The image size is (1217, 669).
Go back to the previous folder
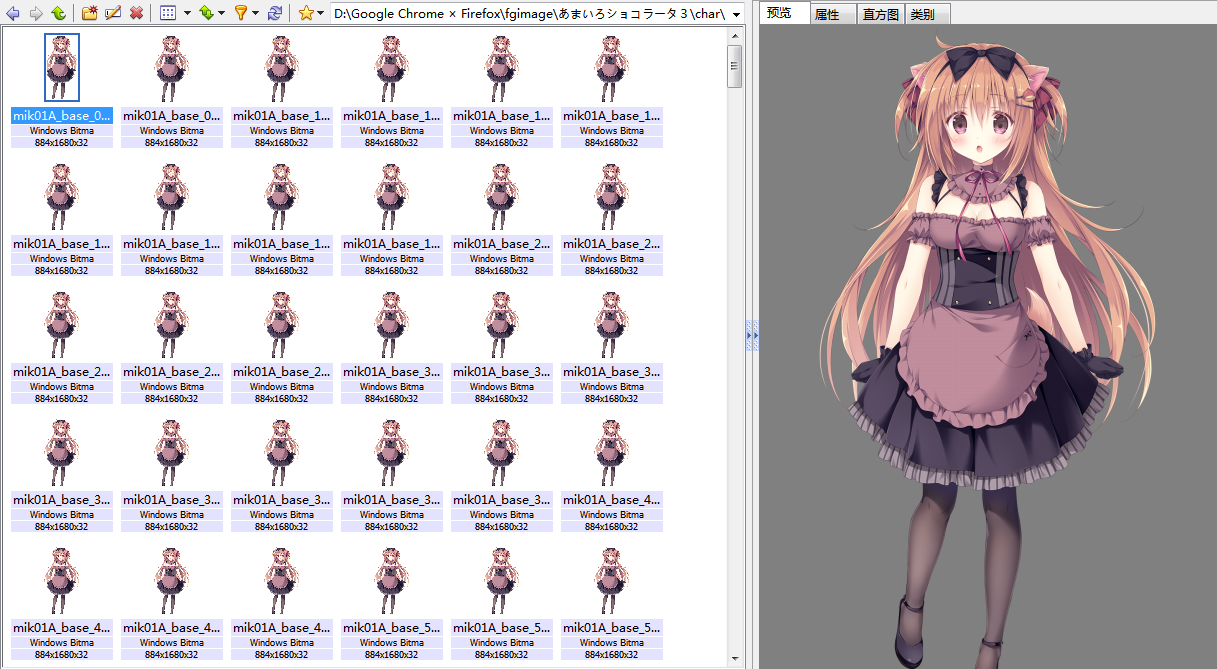point(13,14)
